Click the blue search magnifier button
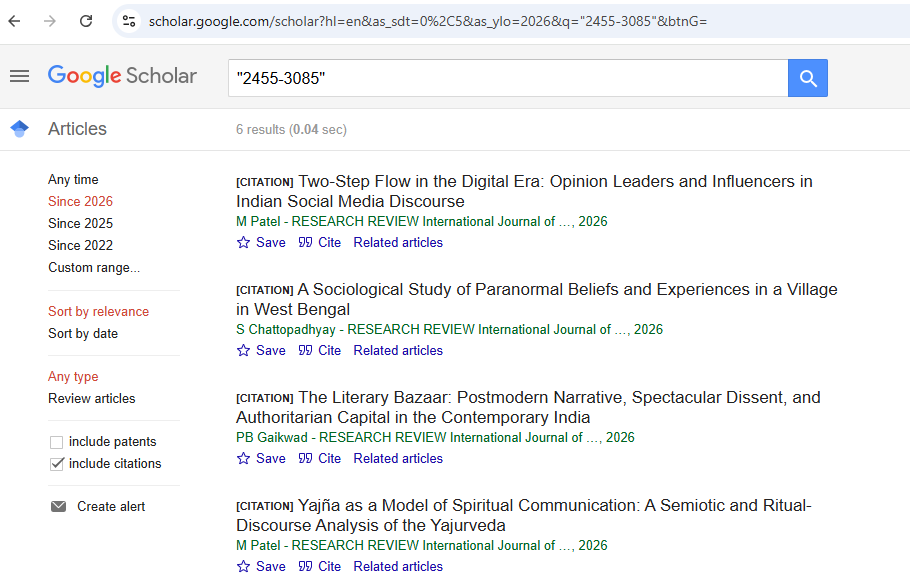This screenshot has width=910, height=580. pyautogui.click(x=807, y=78)
